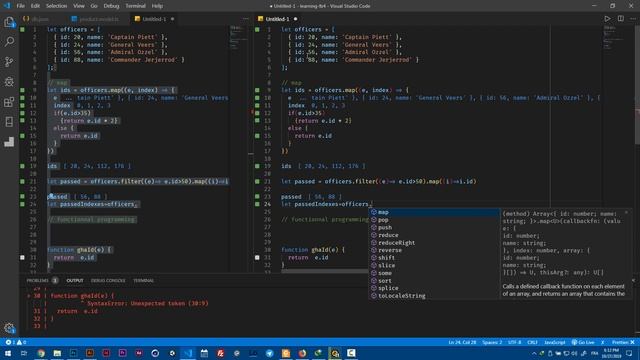This screenshot has width=640, height=360.
Task: Click Untitled-1 tab in right editor
Action: 277,19
